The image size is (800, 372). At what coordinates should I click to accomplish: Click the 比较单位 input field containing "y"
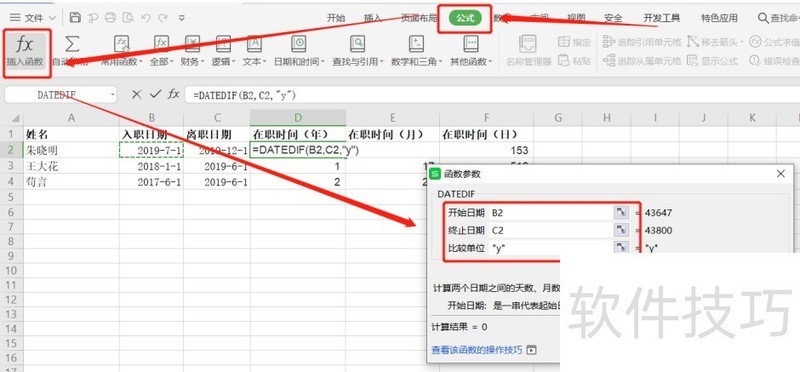(x=551, y=248)
